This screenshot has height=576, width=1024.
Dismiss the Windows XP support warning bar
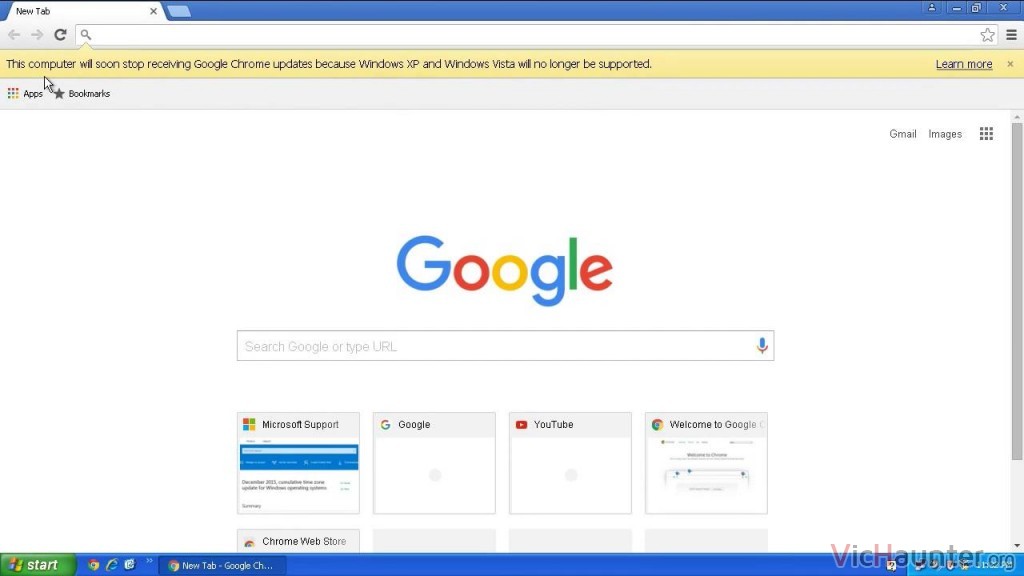pos(1010,64)
